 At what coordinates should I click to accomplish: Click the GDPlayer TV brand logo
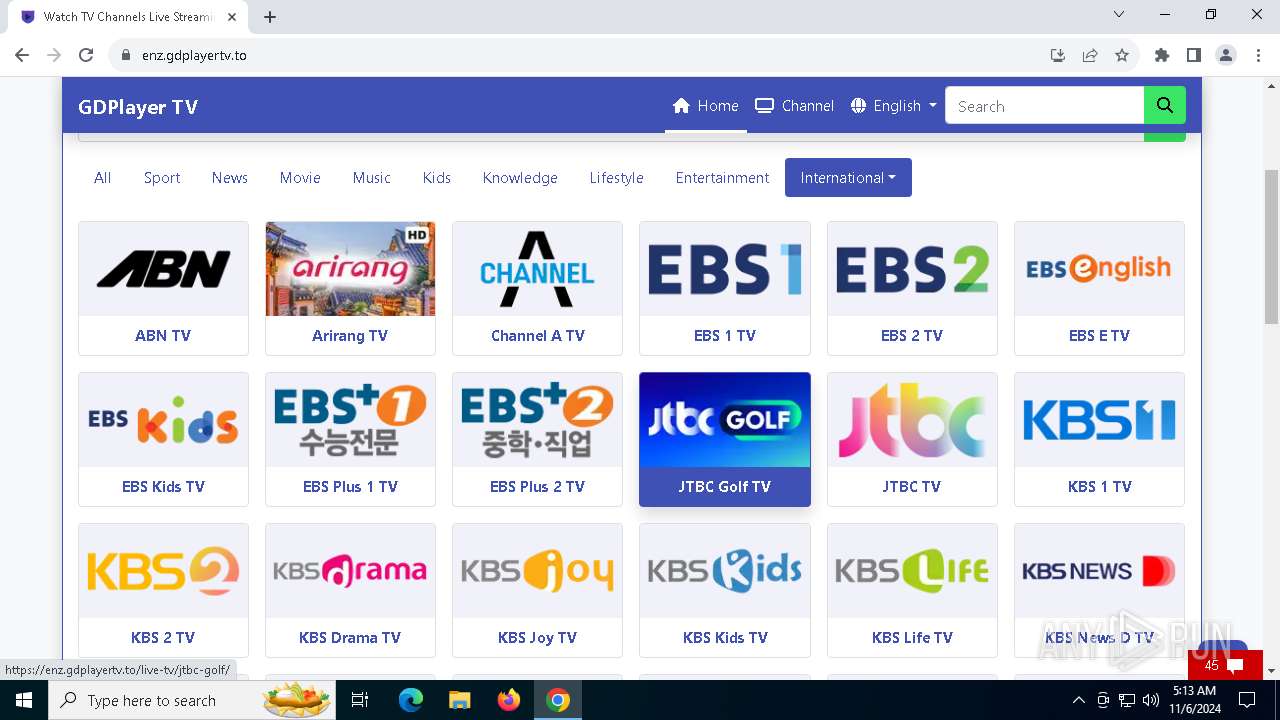[138, 107]
